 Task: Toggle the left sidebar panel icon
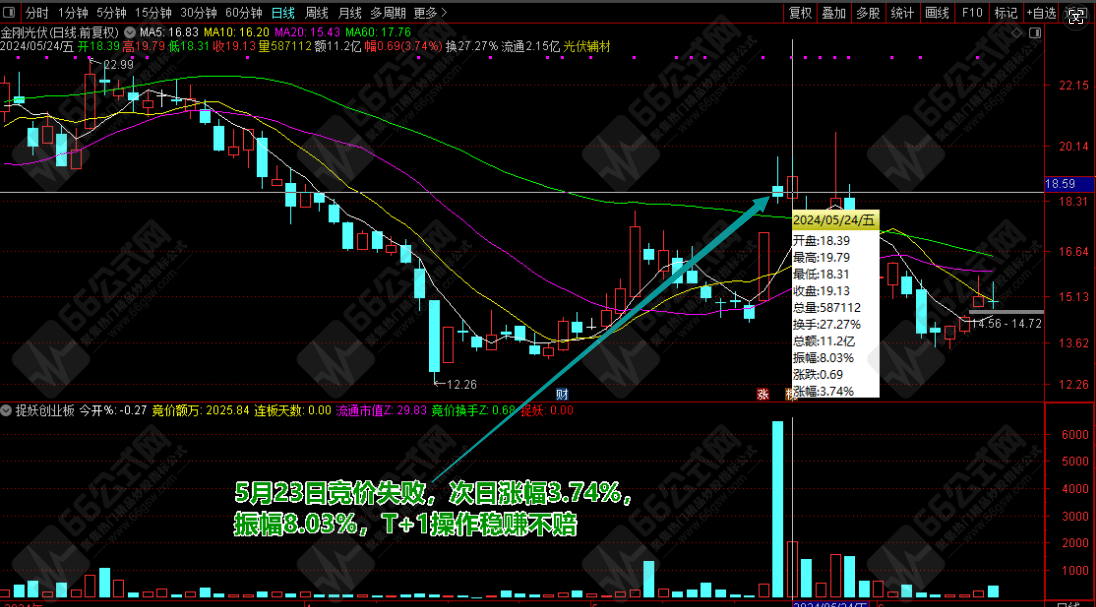[x=10, y=13]
